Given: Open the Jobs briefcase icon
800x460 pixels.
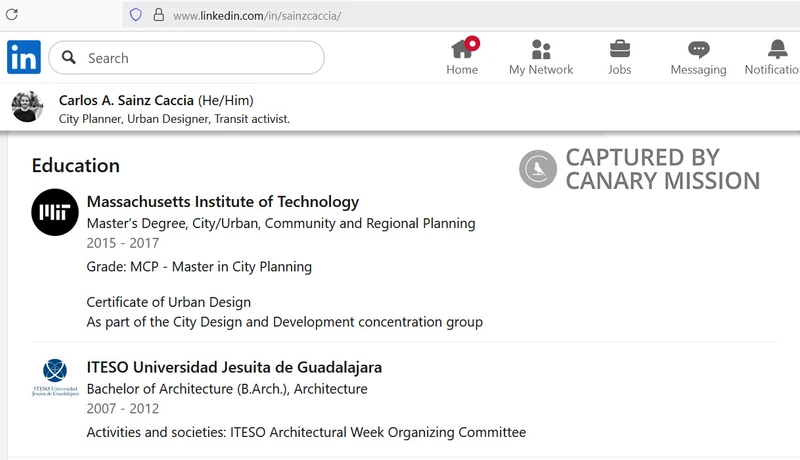Looking at the screenshot, I should point(620,50).
